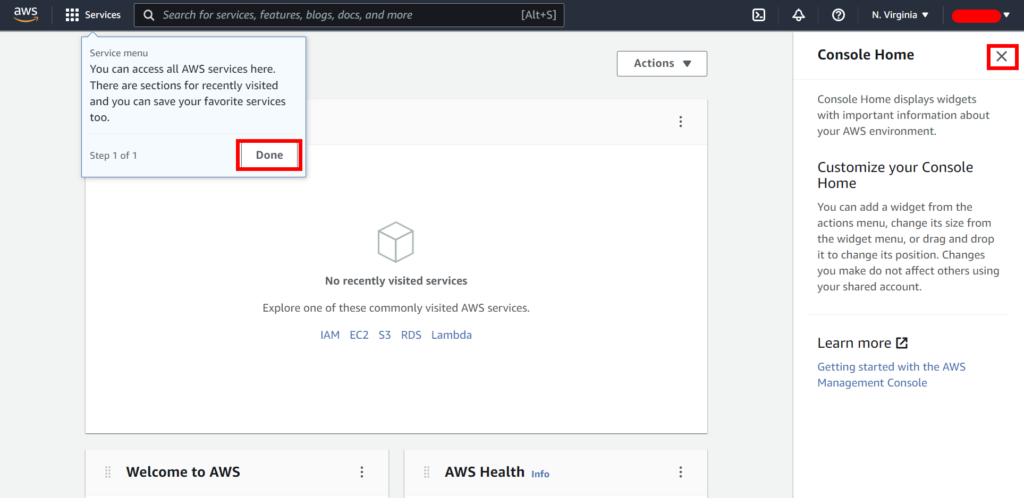Image resolution: width=1024 pixels, height=498 pixels.
Task: Open Welcome to AWS widget menu
Action: pos(362,472)
